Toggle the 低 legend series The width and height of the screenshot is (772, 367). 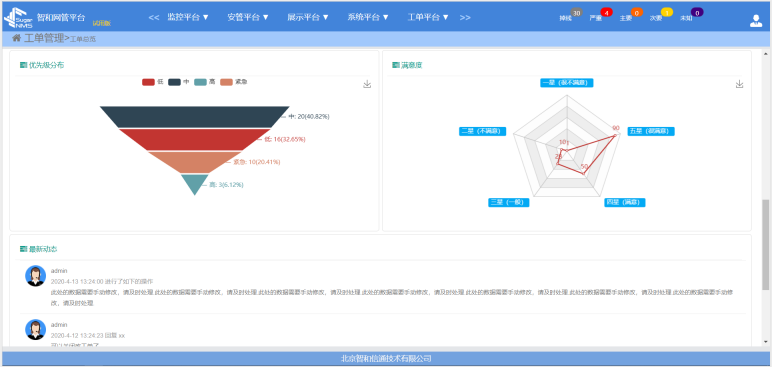click(x=153, y=82)
